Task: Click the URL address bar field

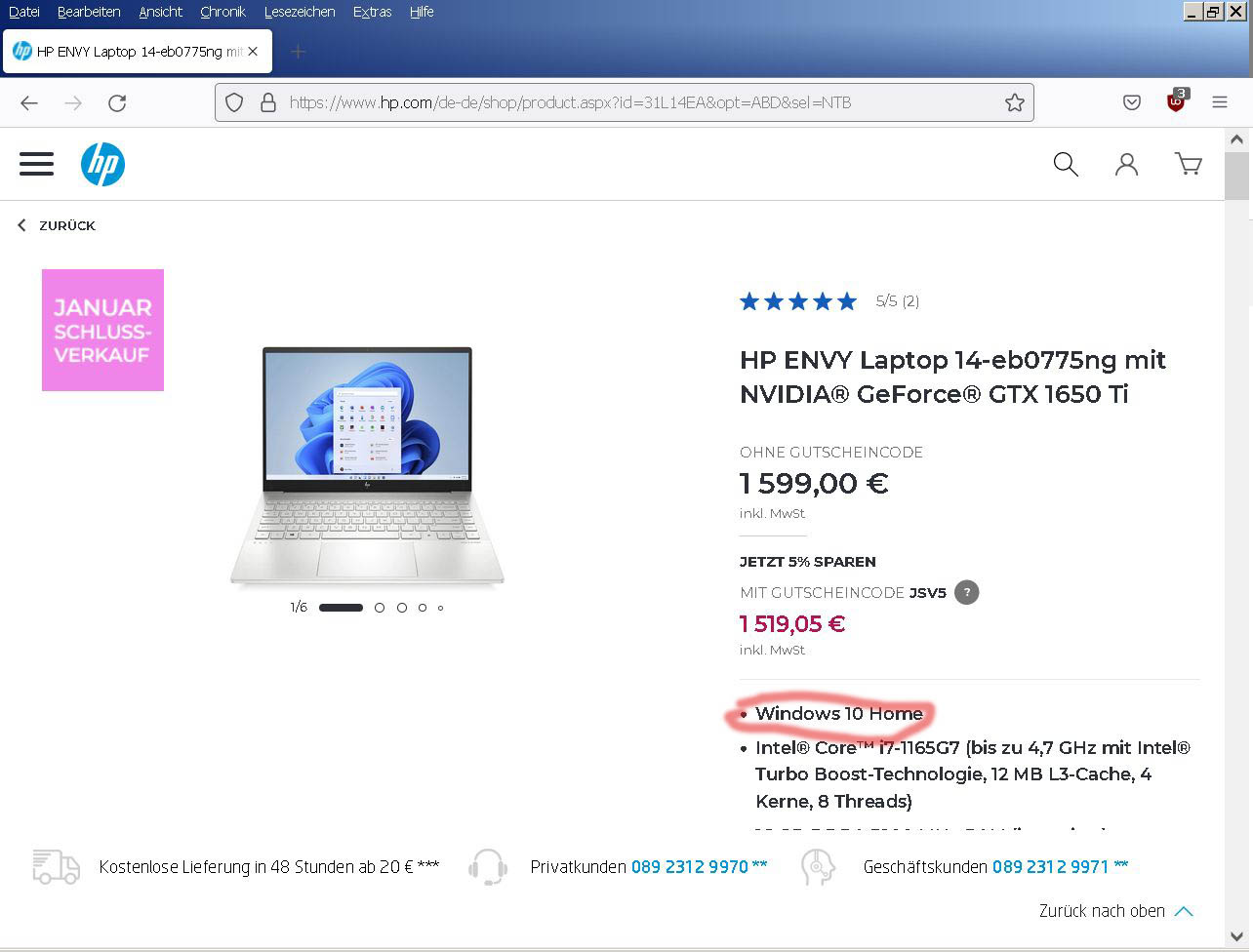Action: pos(625,102)
